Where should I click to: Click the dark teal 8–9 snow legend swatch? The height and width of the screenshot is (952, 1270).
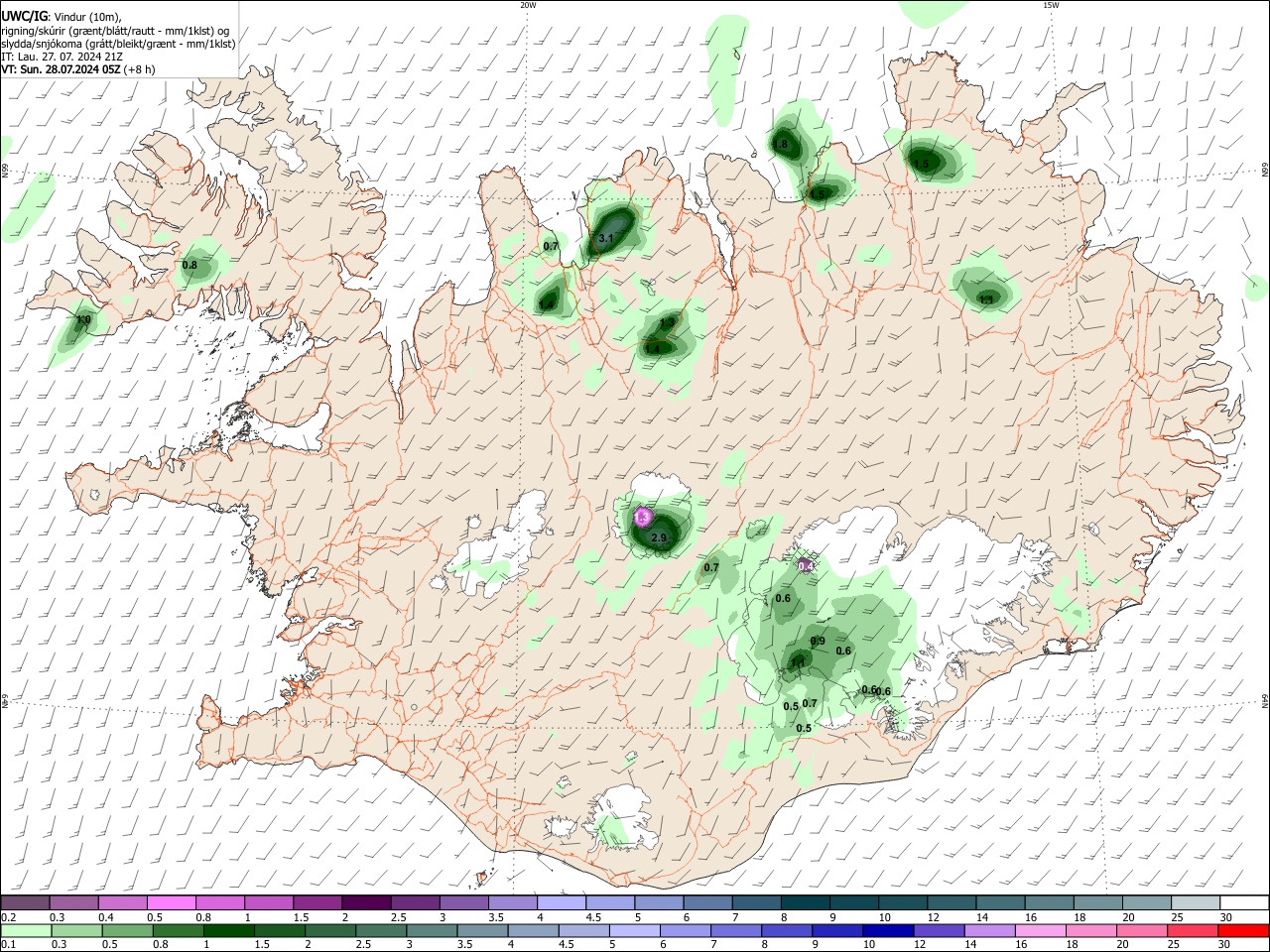click(x=806, y=902)
